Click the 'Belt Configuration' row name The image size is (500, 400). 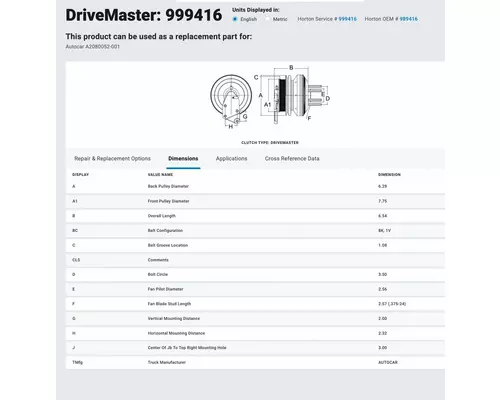[165, 230]
